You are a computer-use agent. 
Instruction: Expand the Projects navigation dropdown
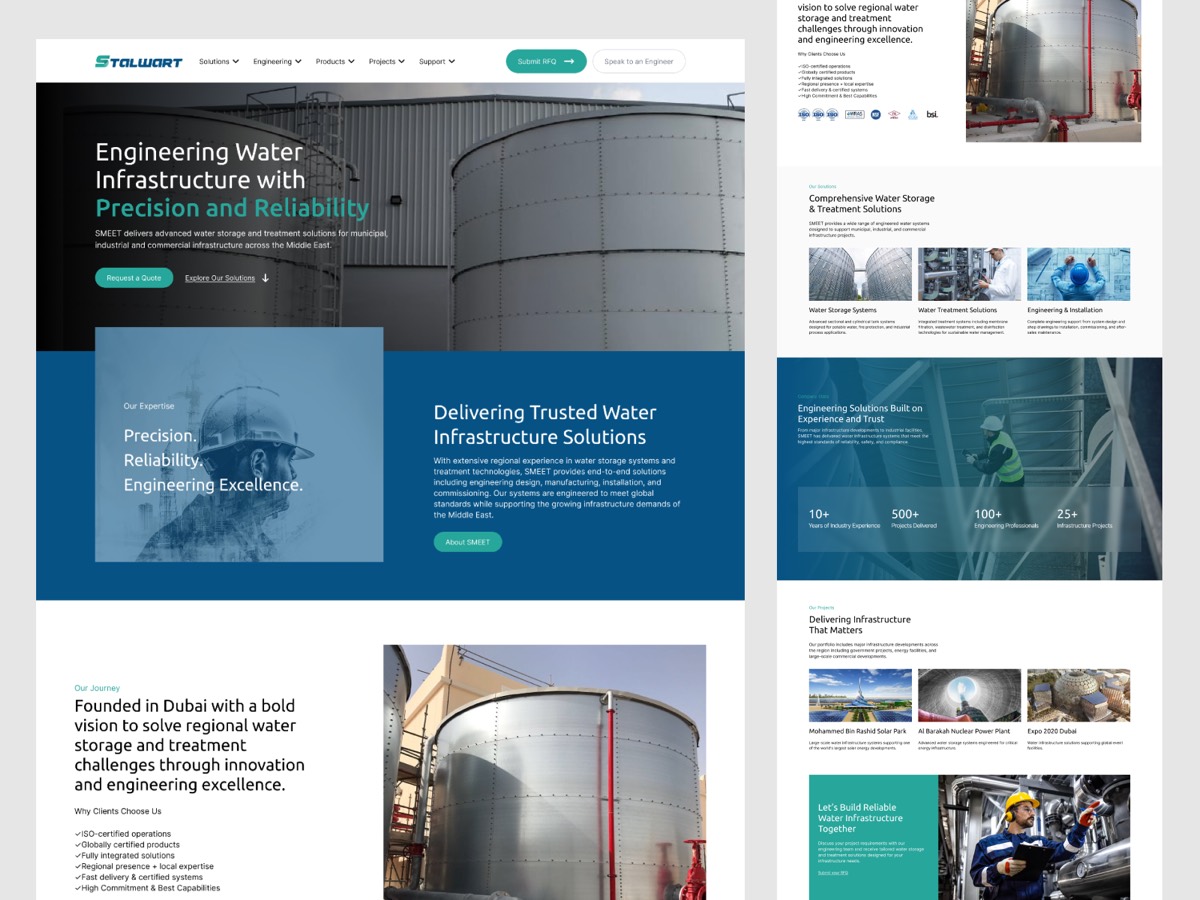(x=387, y=61)
